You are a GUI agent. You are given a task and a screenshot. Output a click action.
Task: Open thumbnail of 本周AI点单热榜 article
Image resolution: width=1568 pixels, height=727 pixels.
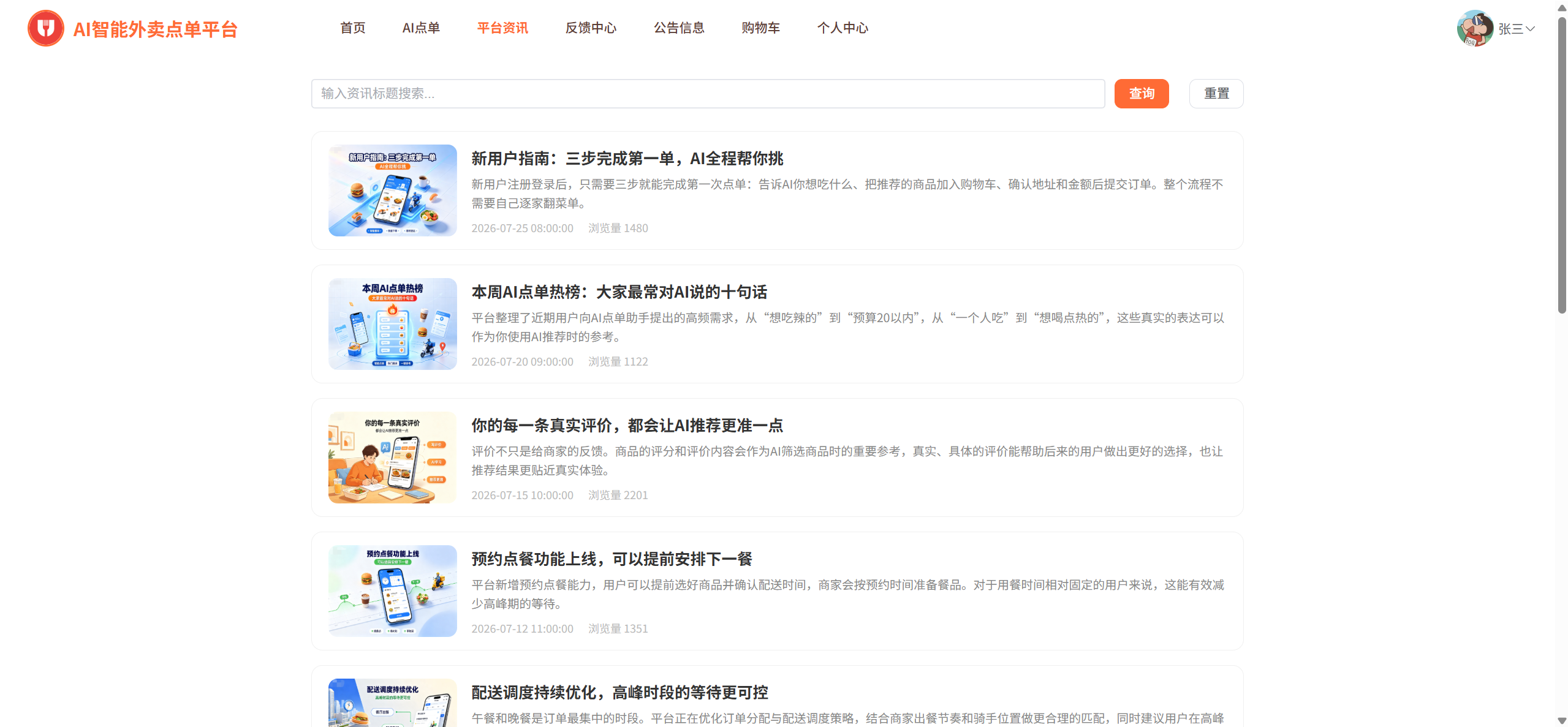(393, 324)
